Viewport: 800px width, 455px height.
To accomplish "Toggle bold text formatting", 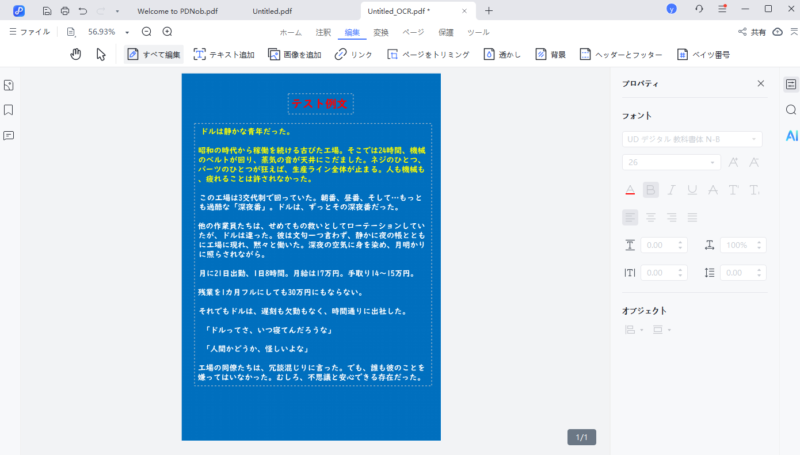I will [x=651, y=190].
